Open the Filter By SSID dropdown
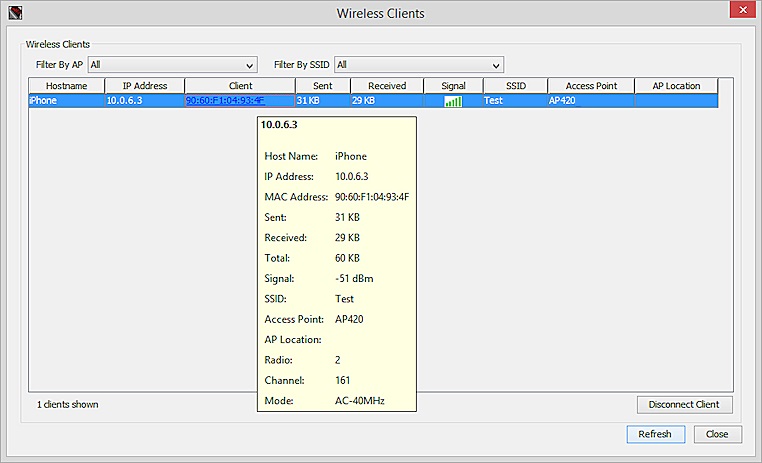 pyautogui.click(x=418, y=65)
